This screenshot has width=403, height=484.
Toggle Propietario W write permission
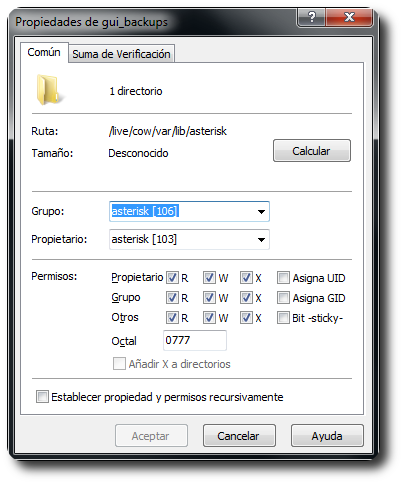pos(209,278)
